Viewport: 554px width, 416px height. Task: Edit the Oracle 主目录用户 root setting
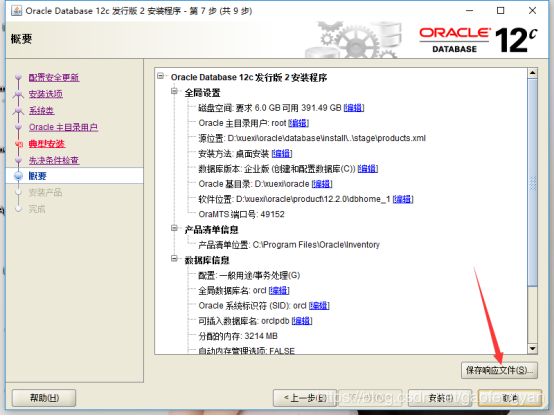click(299, 123)
